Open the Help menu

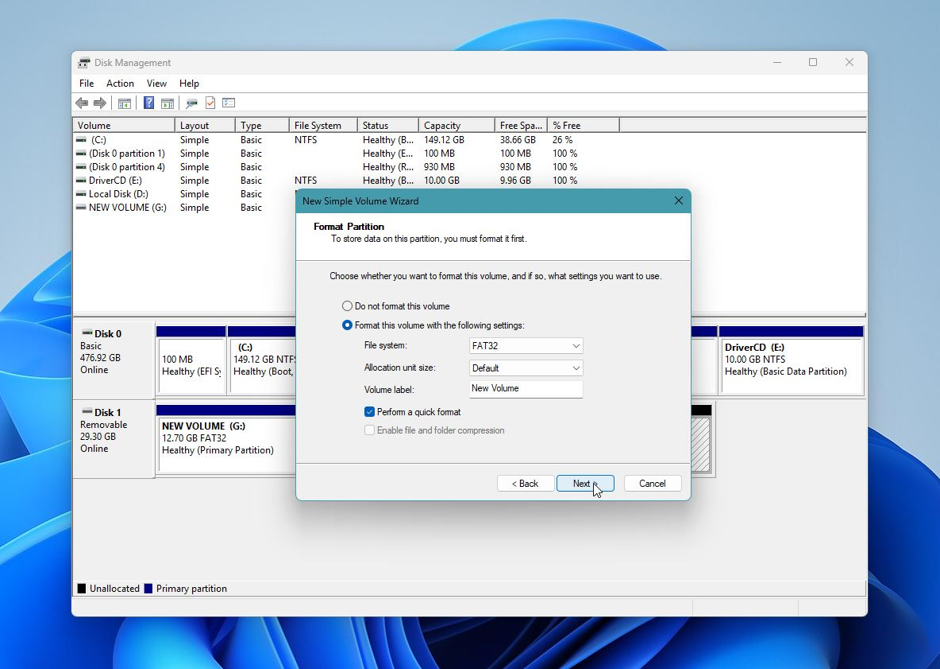point(189,83)
